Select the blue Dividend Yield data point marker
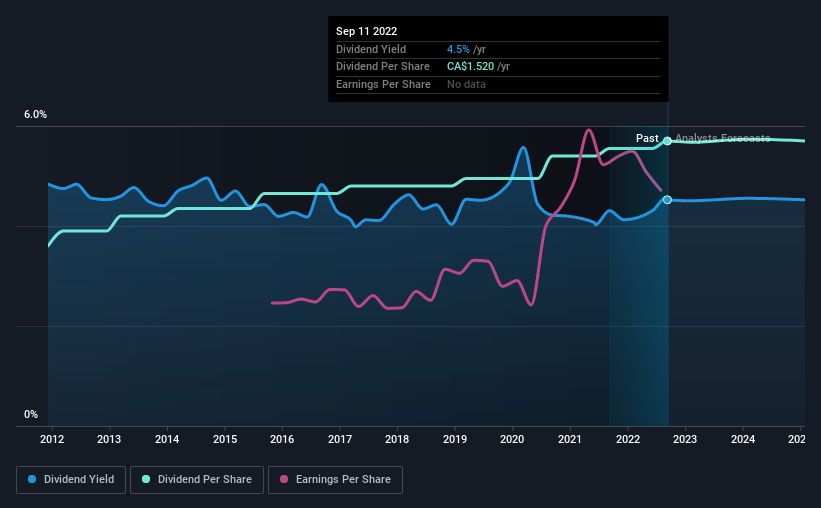 [667, 200]
